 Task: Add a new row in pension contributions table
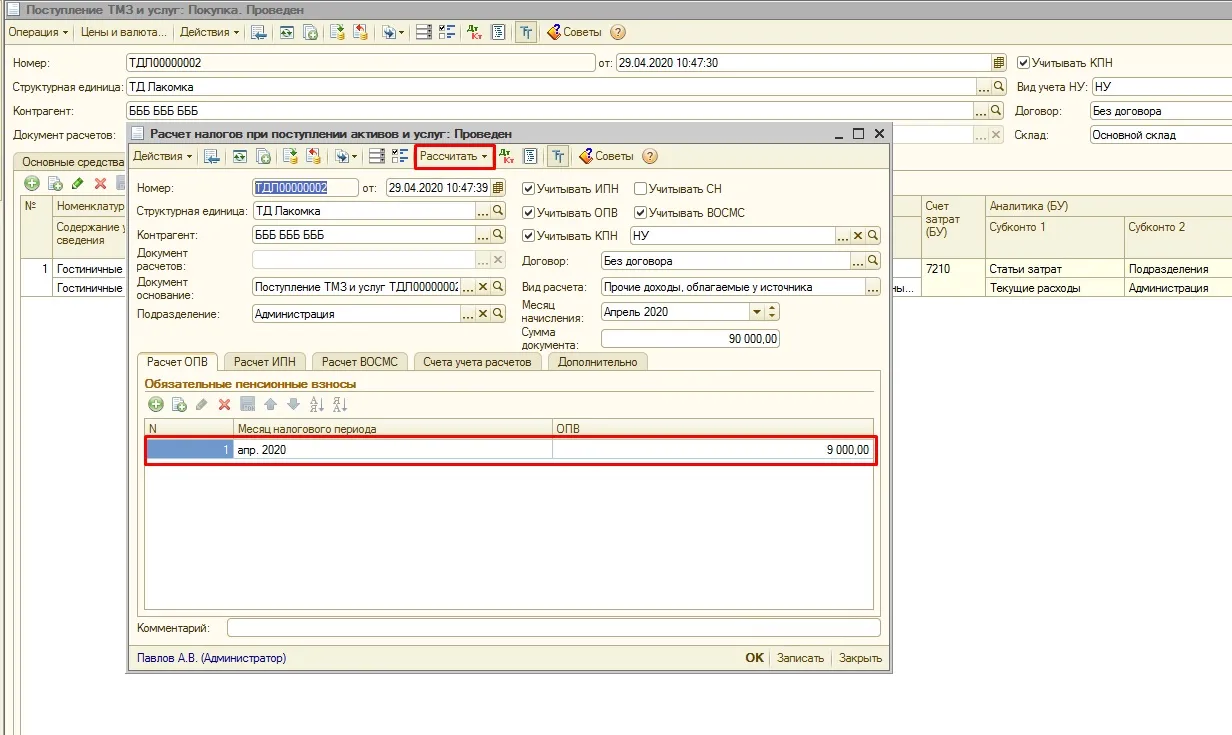point(156,404)
